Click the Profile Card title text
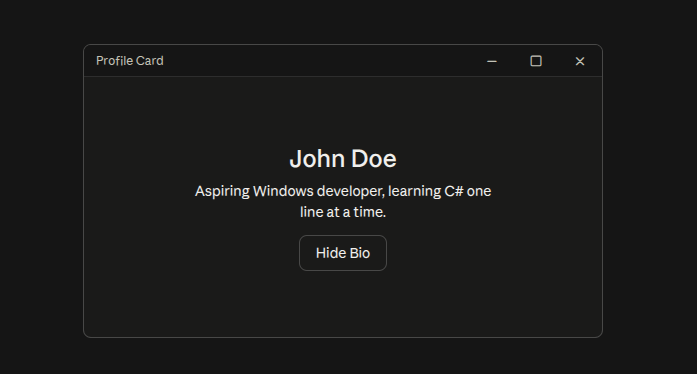Viewport: 697px width, 374px height. click(x=130, y=61)
